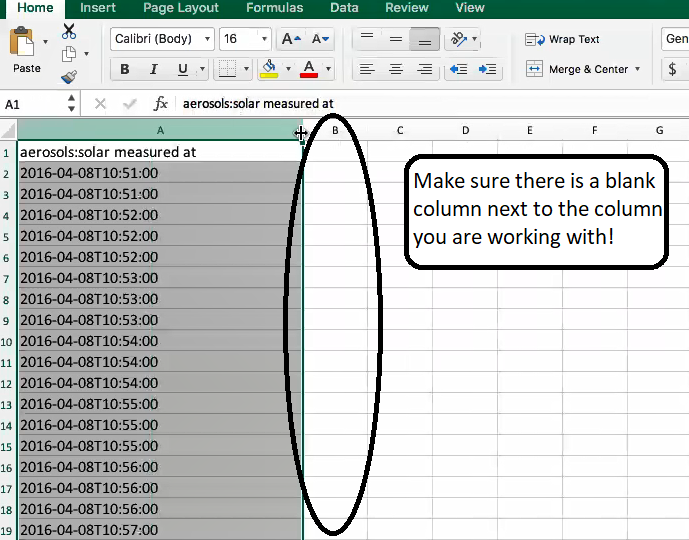Open the Page Layout tab
The width and height of the screenshot is (689, 540).
181,8
